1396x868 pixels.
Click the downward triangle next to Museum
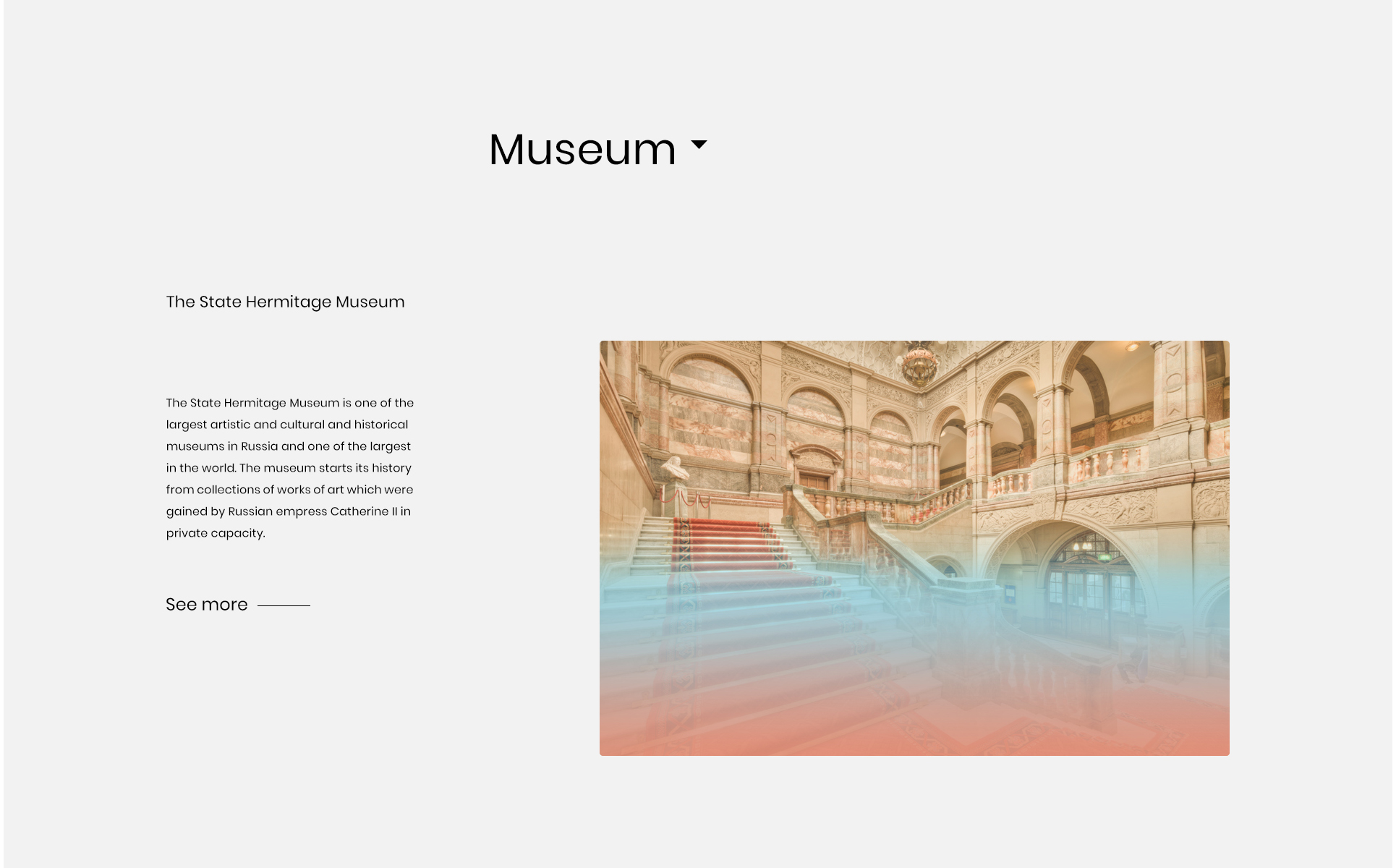pos(699,146)
